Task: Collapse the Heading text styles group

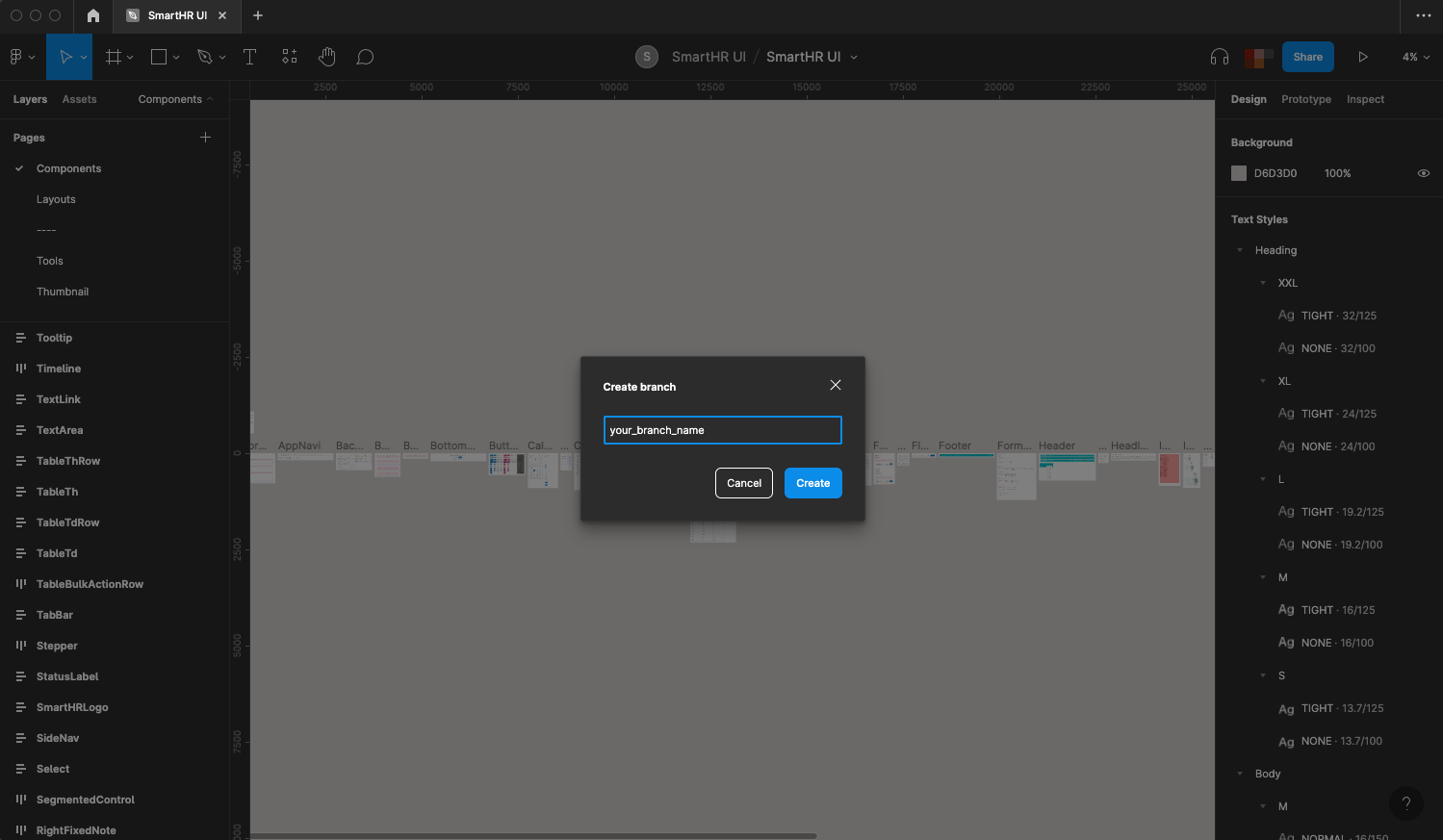Action: (1240, 250)
